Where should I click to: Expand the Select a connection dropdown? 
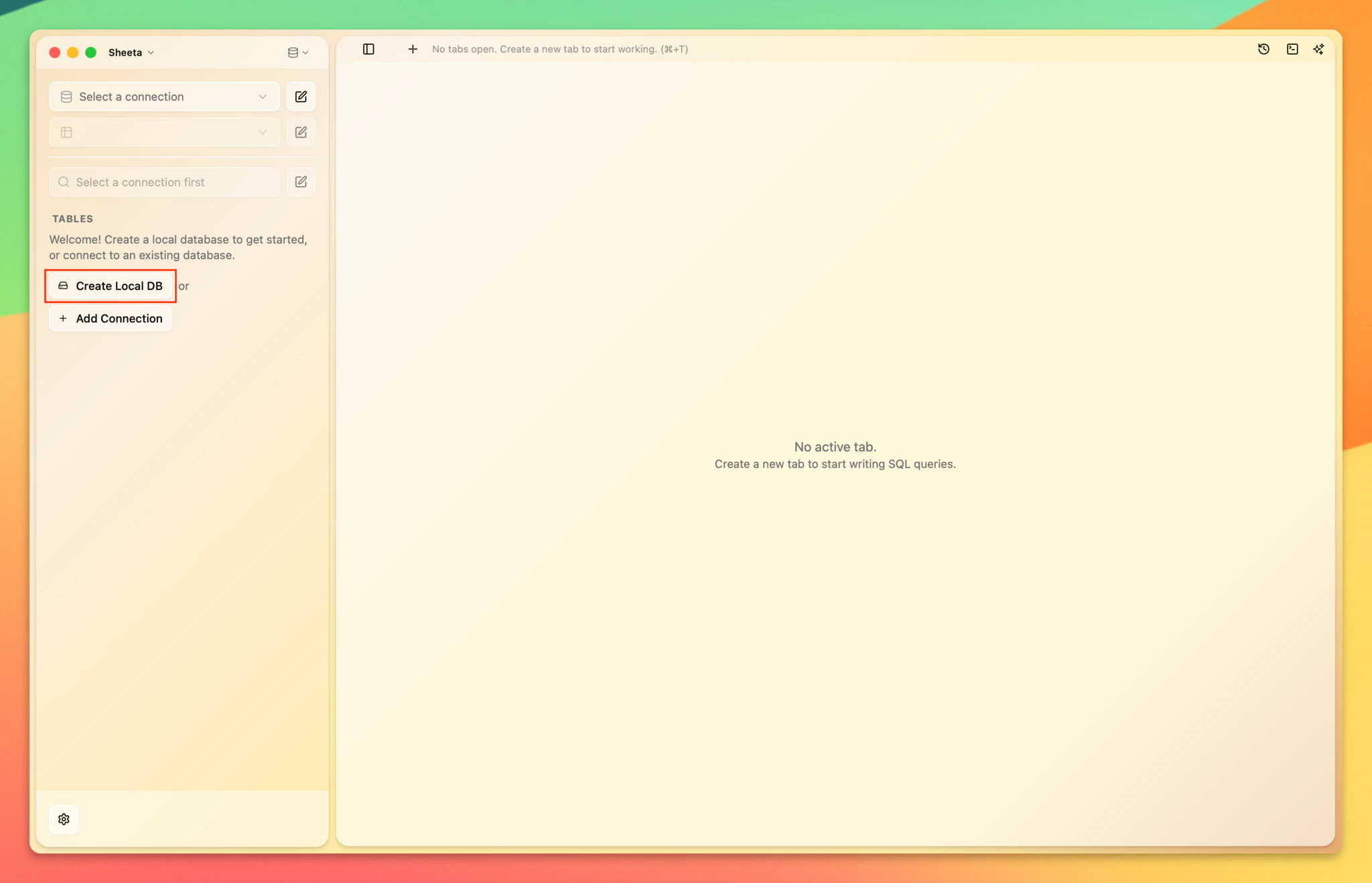click(164, 96)
